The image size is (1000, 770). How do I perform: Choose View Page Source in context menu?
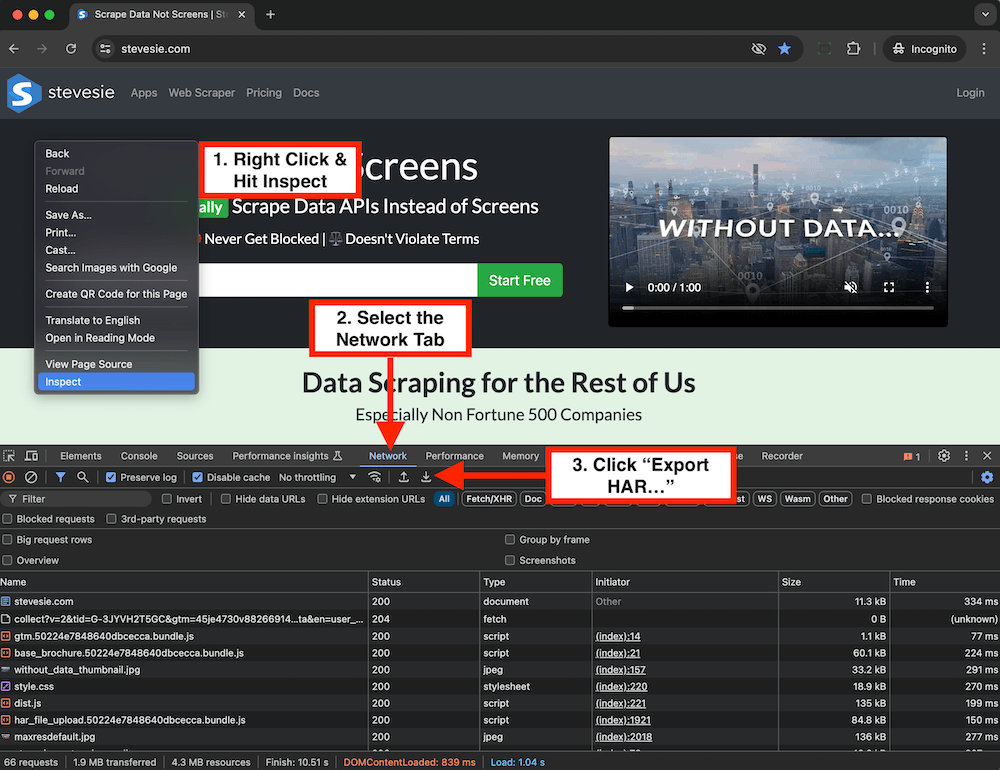point(116,364)
